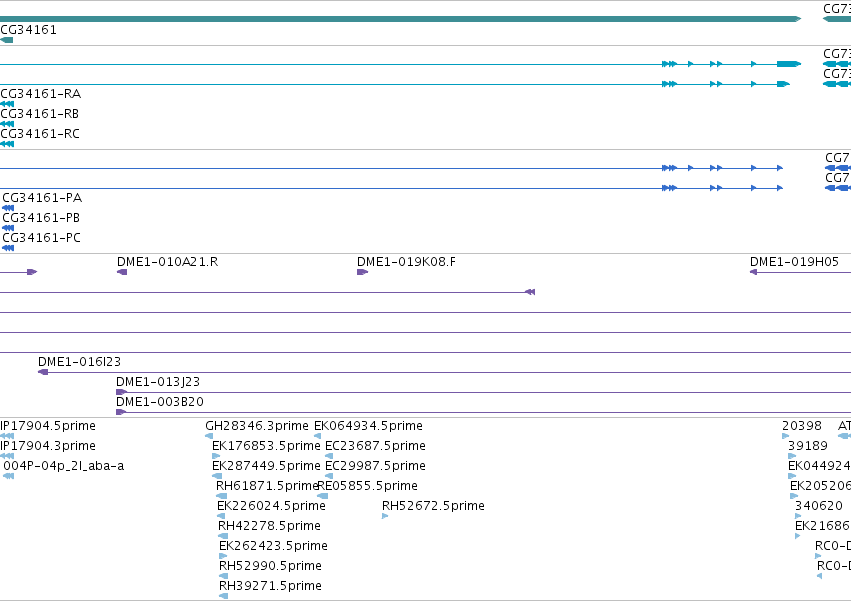Image resolution: width=851 pixels, height=601 pixels.
Task: Select the DME1-010A21.R BAC end label
Action: (168, 262)
